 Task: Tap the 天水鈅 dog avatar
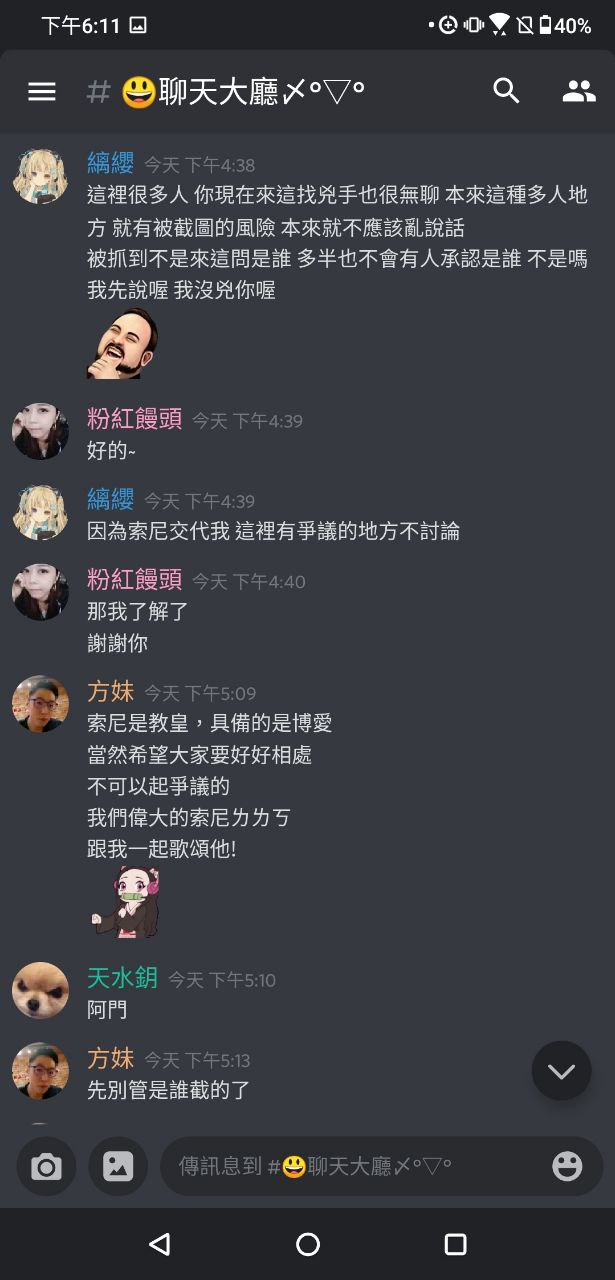pyautogui.click(x=40, y=991)
